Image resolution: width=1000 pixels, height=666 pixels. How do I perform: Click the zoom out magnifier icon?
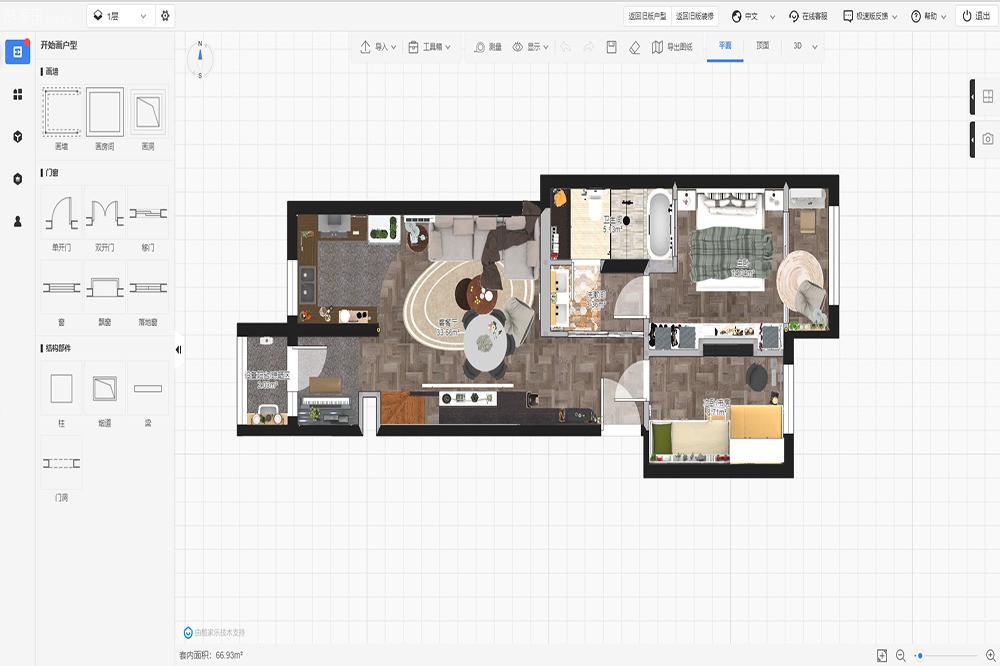point(901,655)
